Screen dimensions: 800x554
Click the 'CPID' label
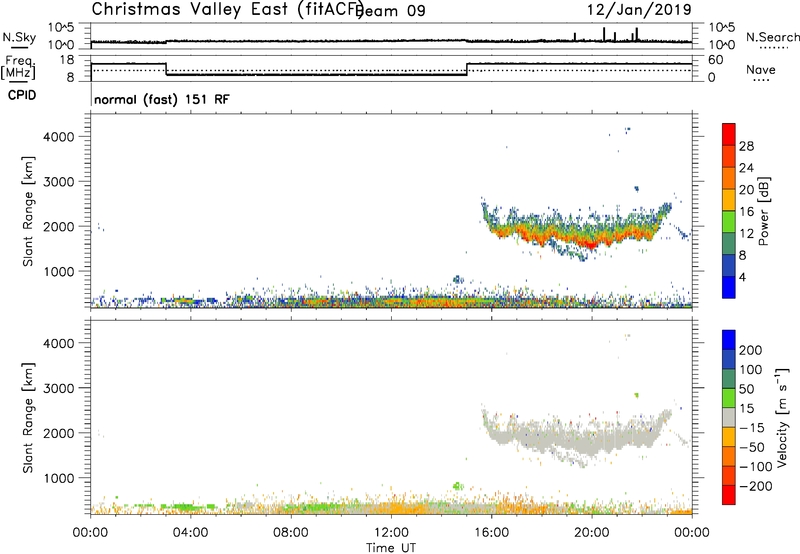tap(22, 95)
